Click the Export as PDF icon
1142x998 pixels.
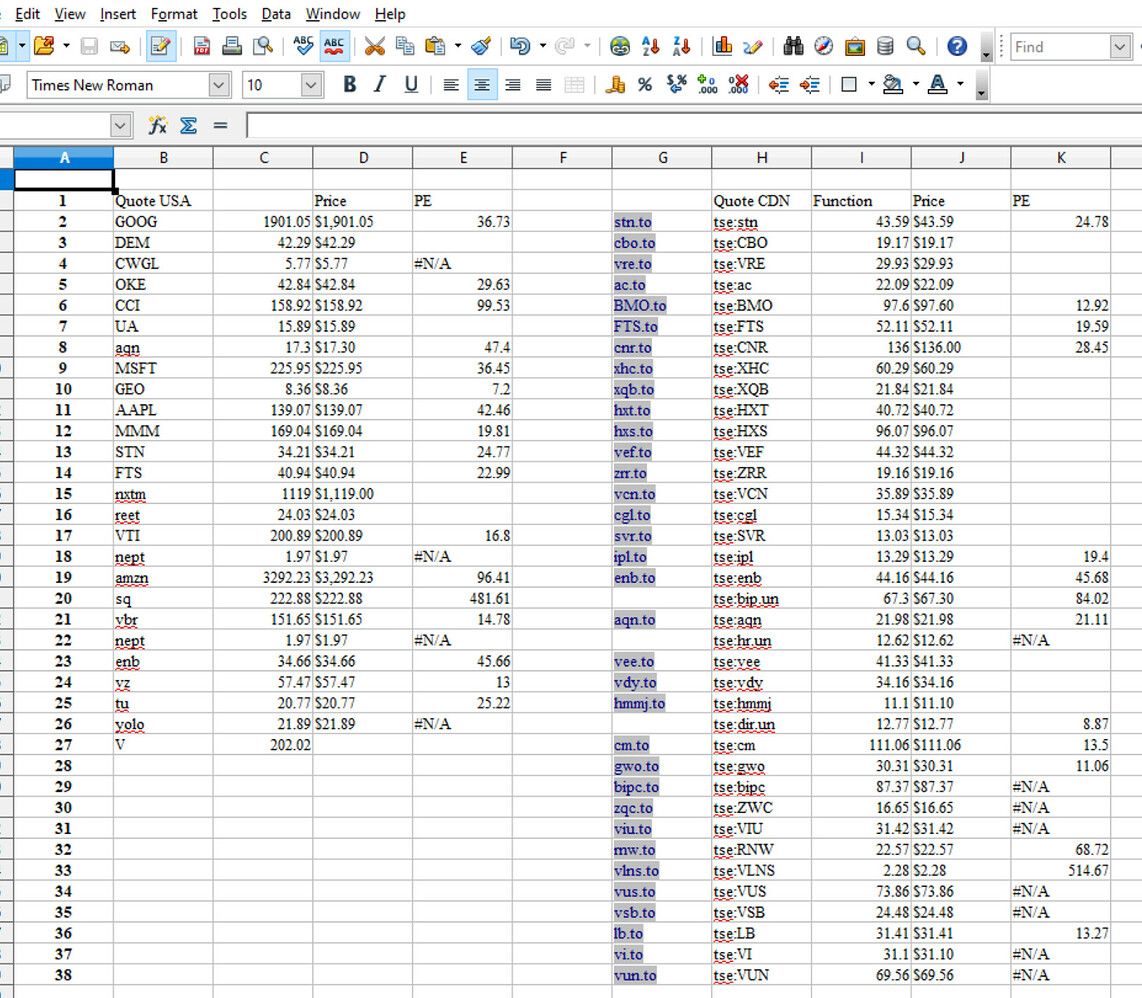(x=201, y=46)
